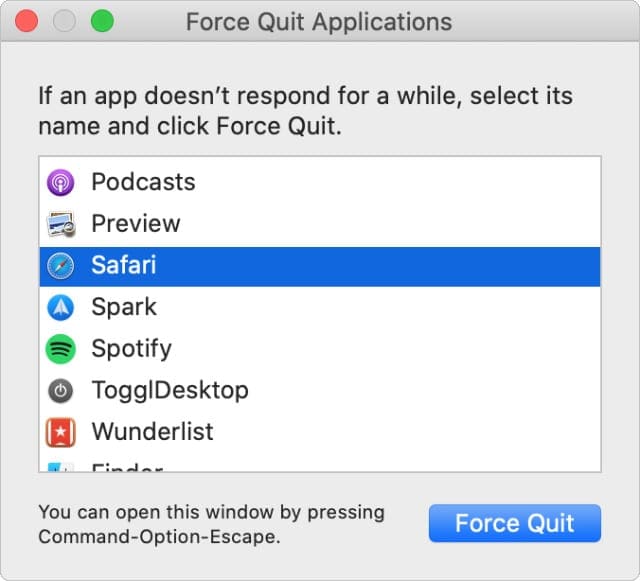Click the partially visible Finder icon
Image resolution: width=640 pixels, height=581 pixels.
(x=61, y=466)
